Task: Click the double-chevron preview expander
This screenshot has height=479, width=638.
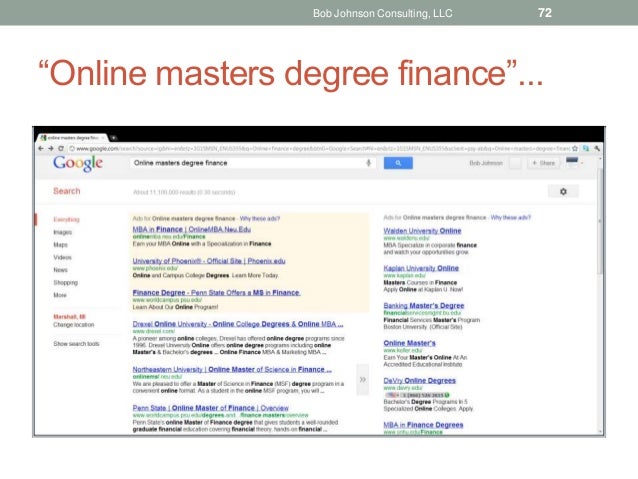Action: click(363, 380)
